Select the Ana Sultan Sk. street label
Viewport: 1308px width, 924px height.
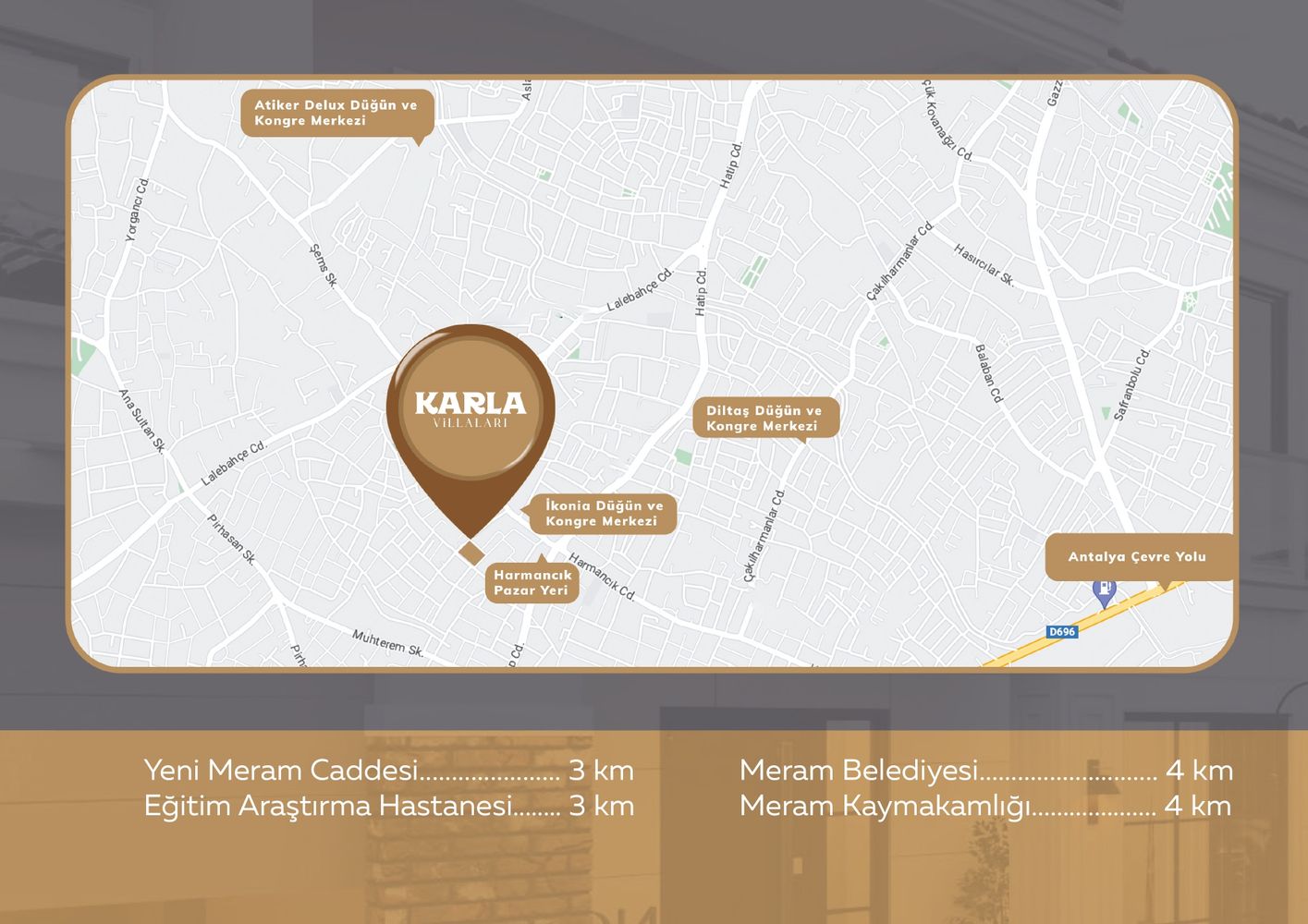[141, 420]
